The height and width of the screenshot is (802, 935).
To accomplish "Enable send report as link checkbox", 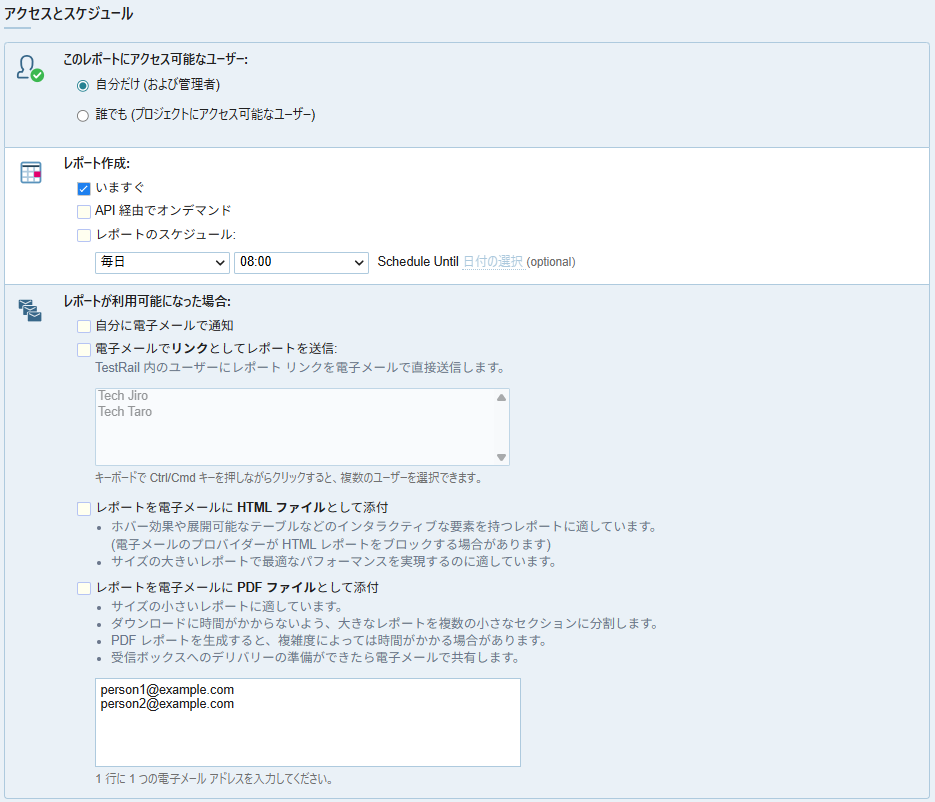I will (x=84, y=349).
